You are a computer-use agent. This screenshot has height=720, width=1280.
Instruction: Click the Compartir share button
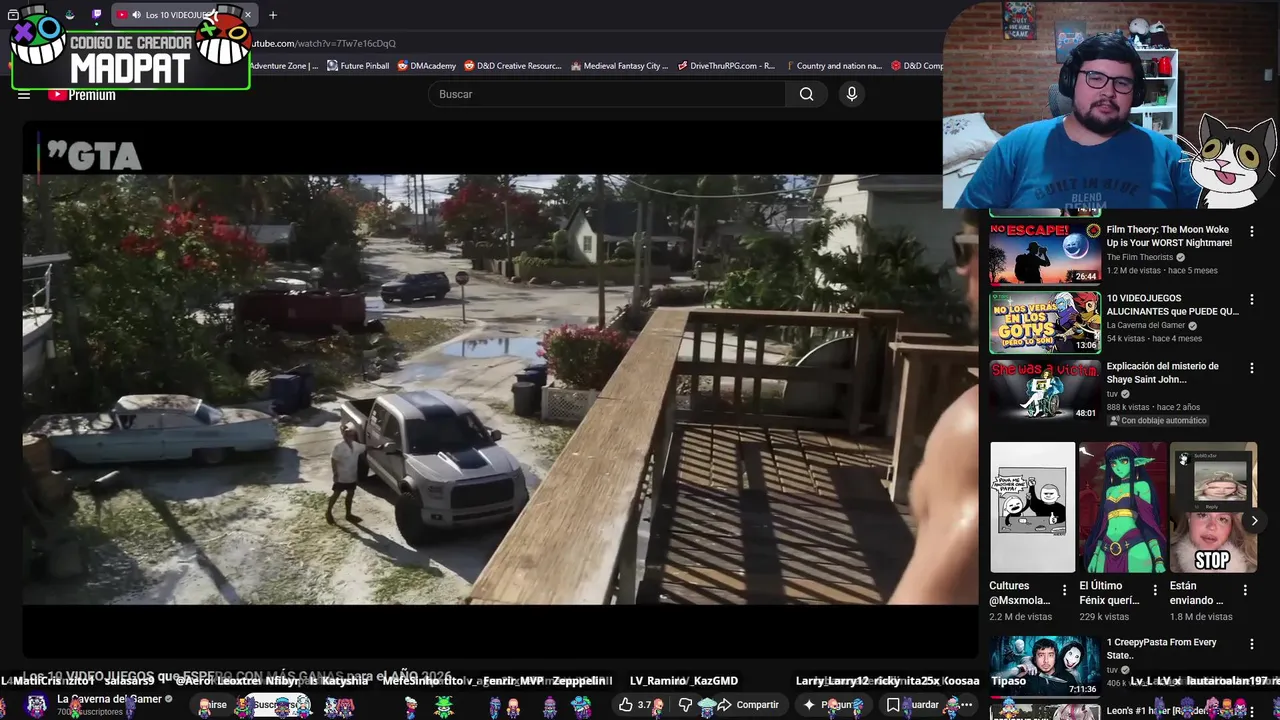(x=747, y=705)
